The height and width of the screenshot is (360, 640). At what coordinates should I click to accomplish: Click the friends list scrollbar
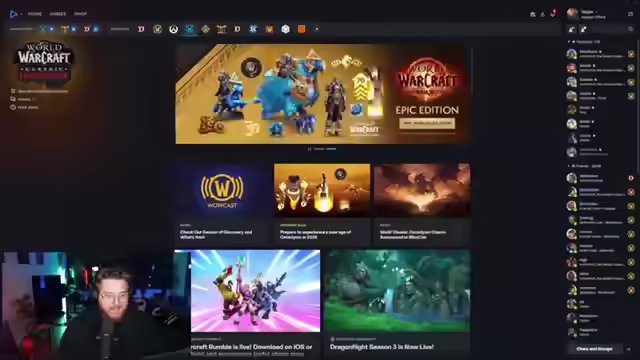637,106
